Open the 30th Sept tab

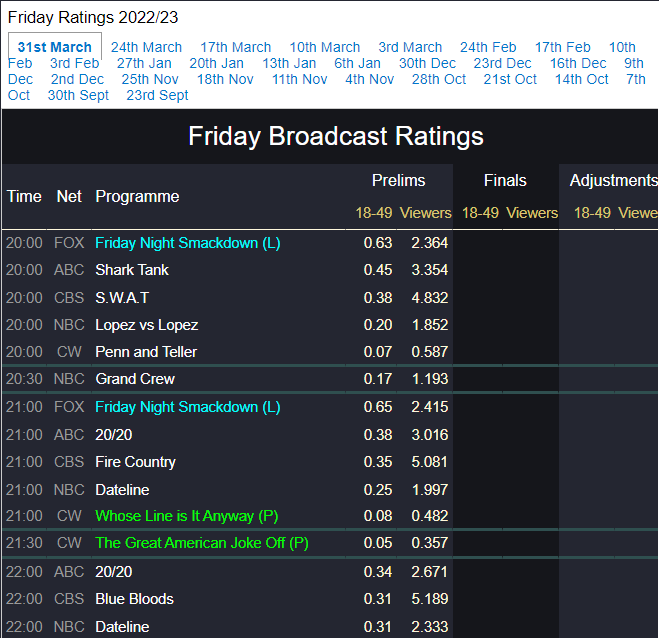(78, 95)
